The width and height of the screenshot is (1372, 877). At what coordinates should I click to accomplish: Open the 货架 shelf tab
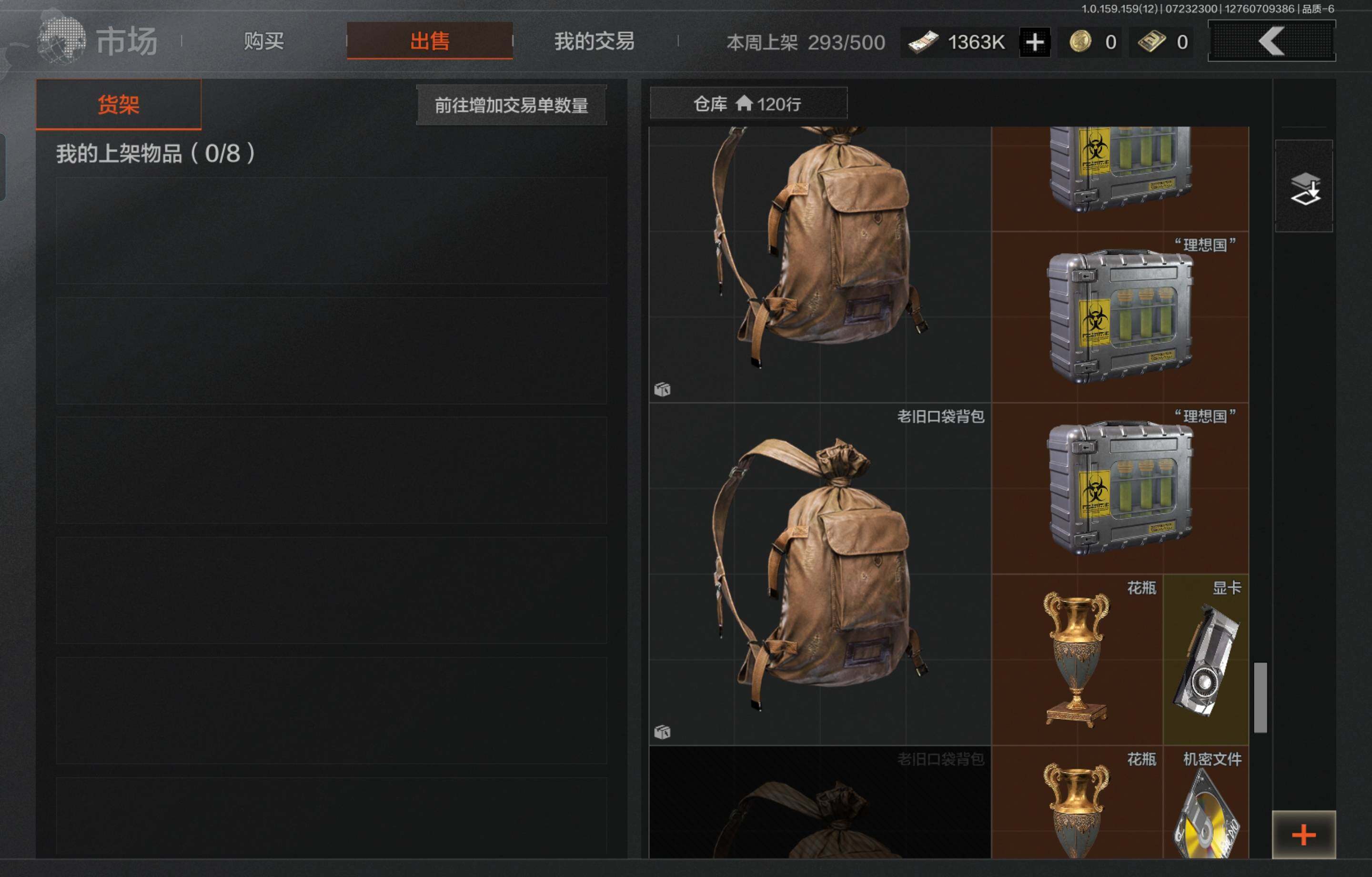119,105
